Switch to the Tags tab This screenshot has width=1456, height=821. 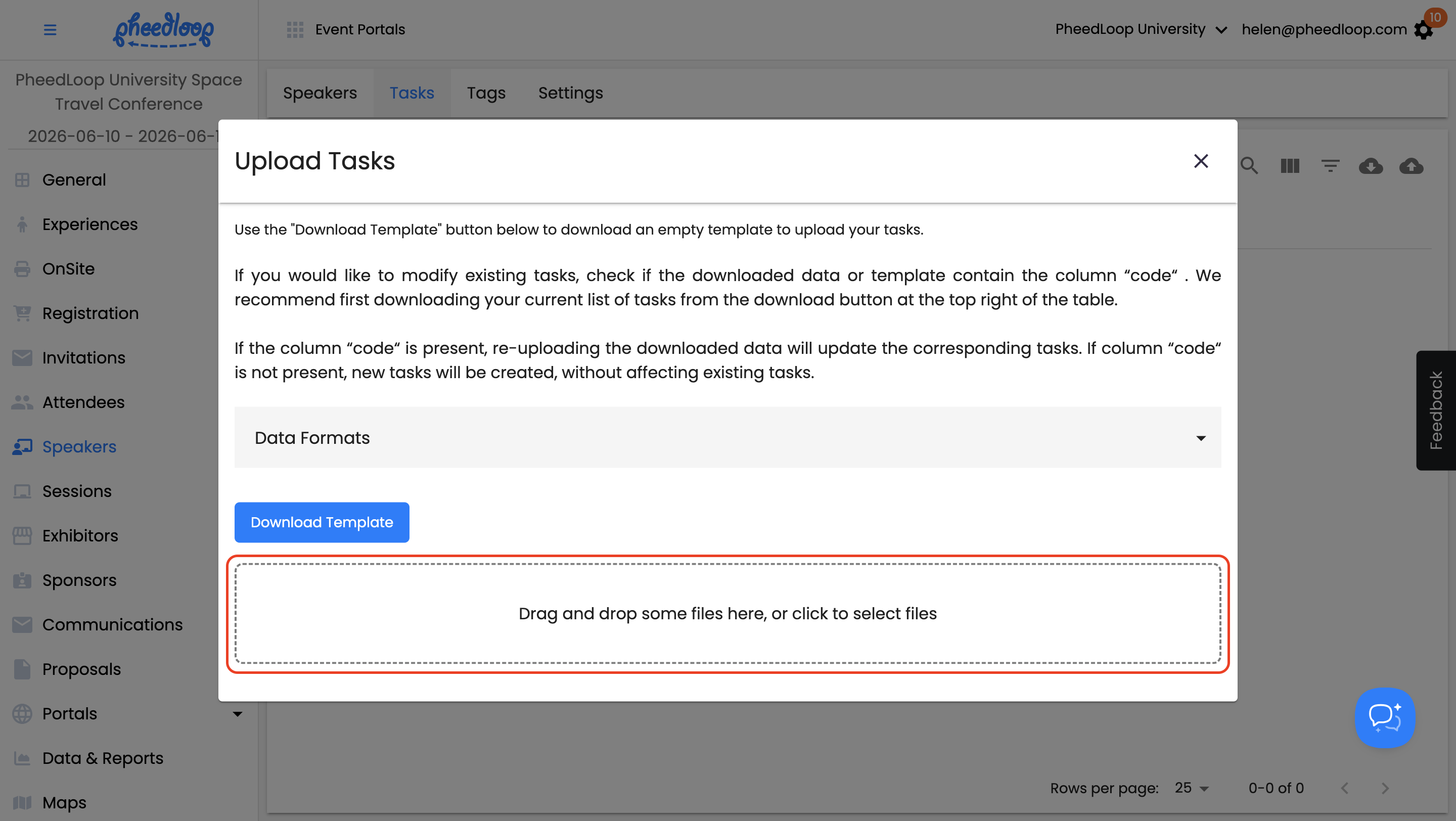pos(485,93)
